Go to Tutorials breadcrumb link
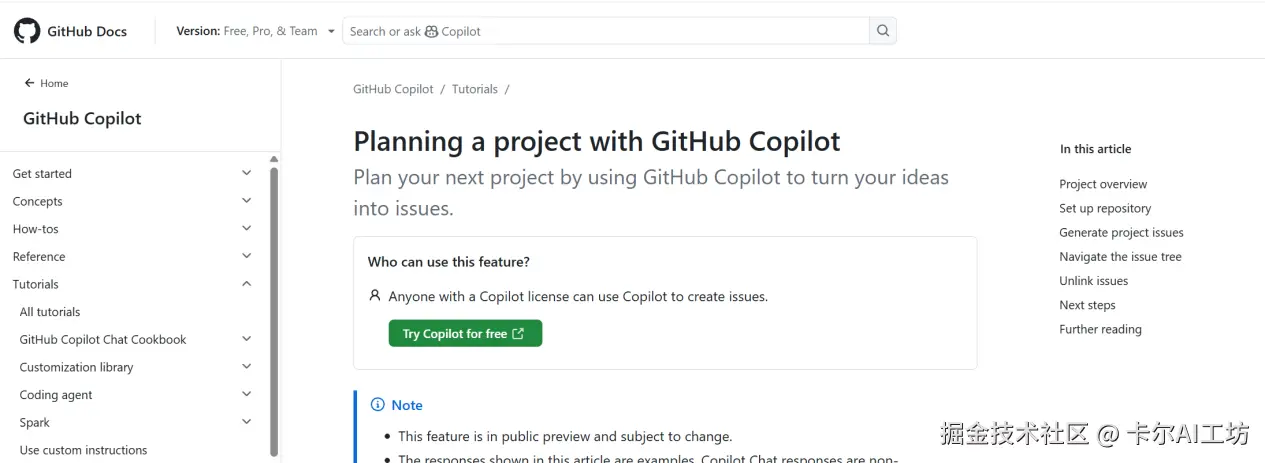 474,89
